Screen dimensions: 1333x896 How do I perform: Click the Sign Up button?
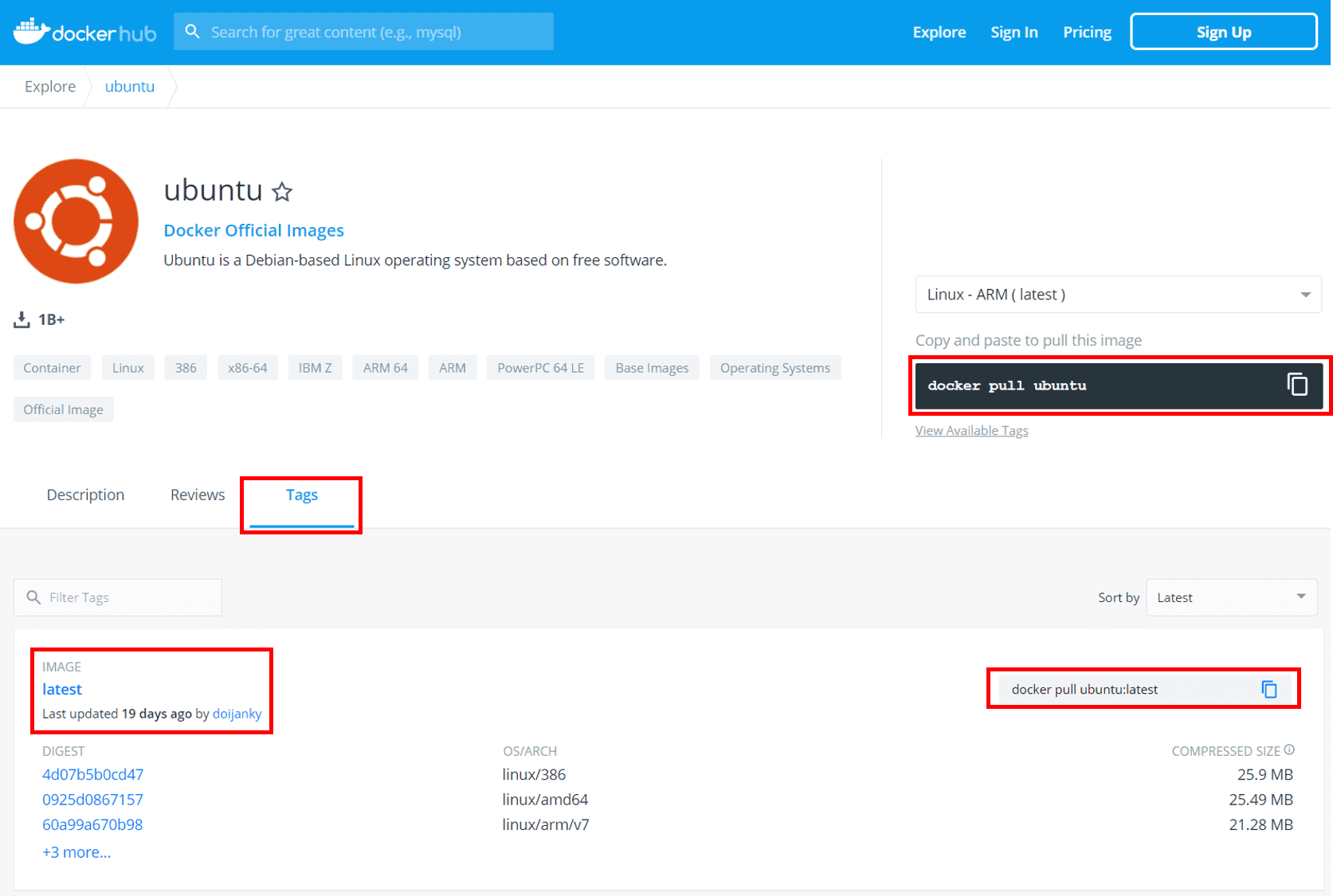(1224, 32)
